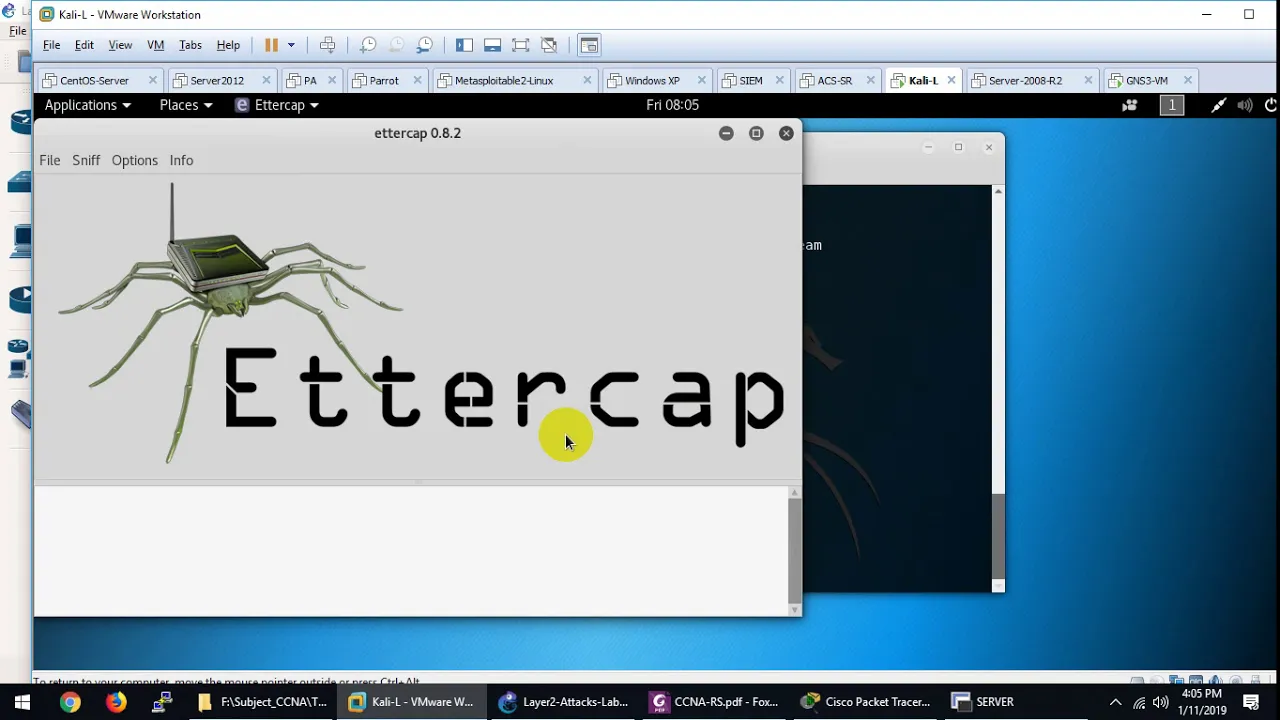The height and width of the screenshot is (720, 1280).
Task: Open CCNA-RS.pdf Foxit taskbar item
Action: pos(715,702)
